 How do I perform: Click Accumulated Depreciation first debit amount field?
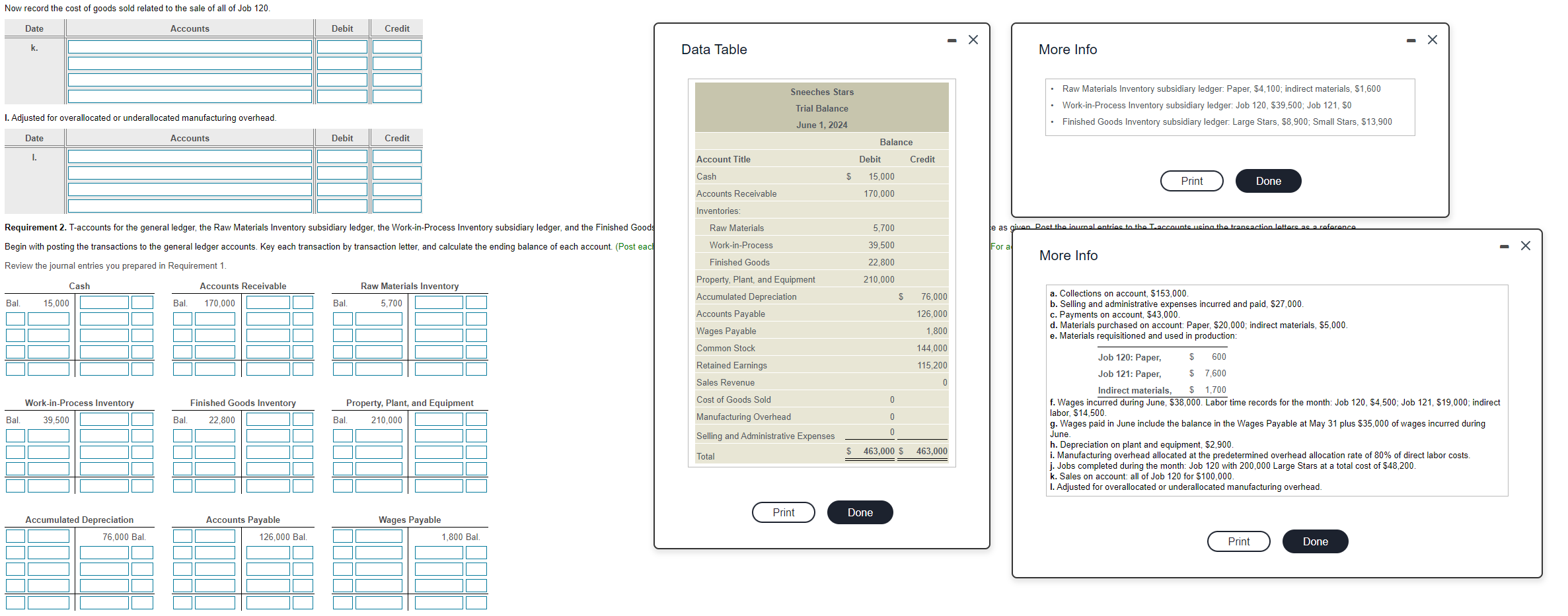coord(48,536)
